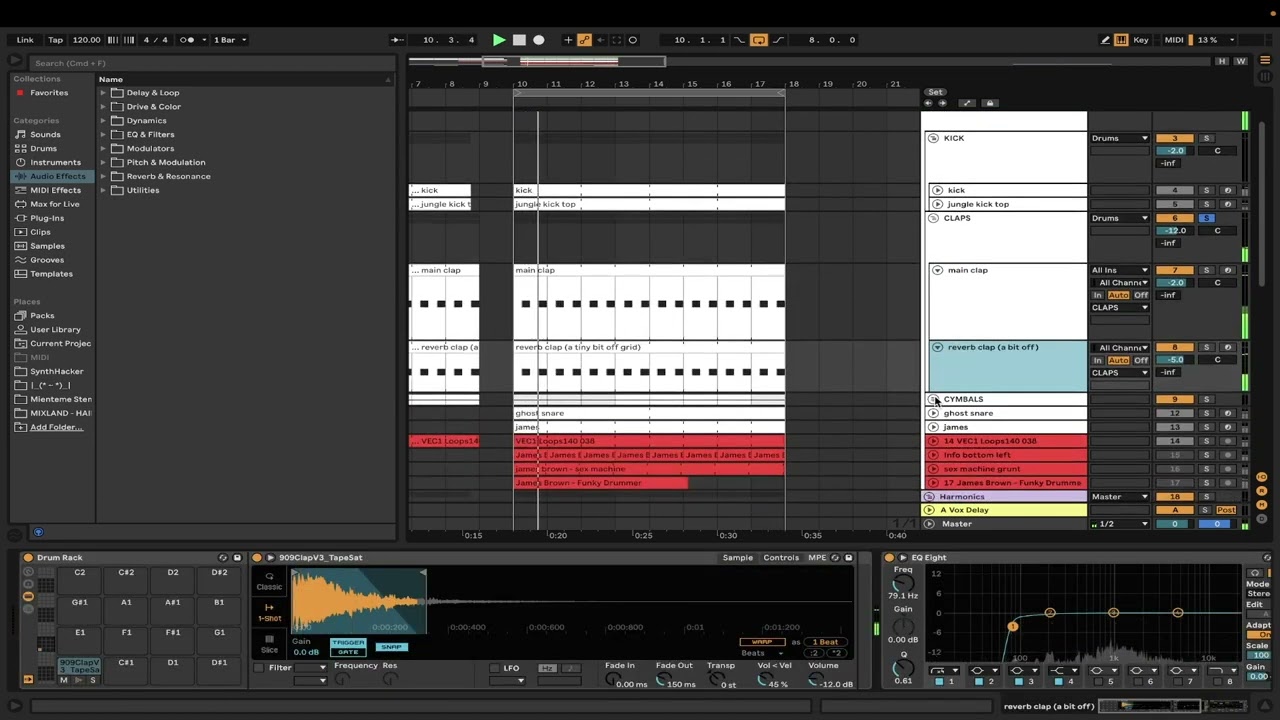Toggle the Post button on A Vox Delay
Image resolution: width=1280 pixels, height=720 pixels.
[x=1226, y=510]
